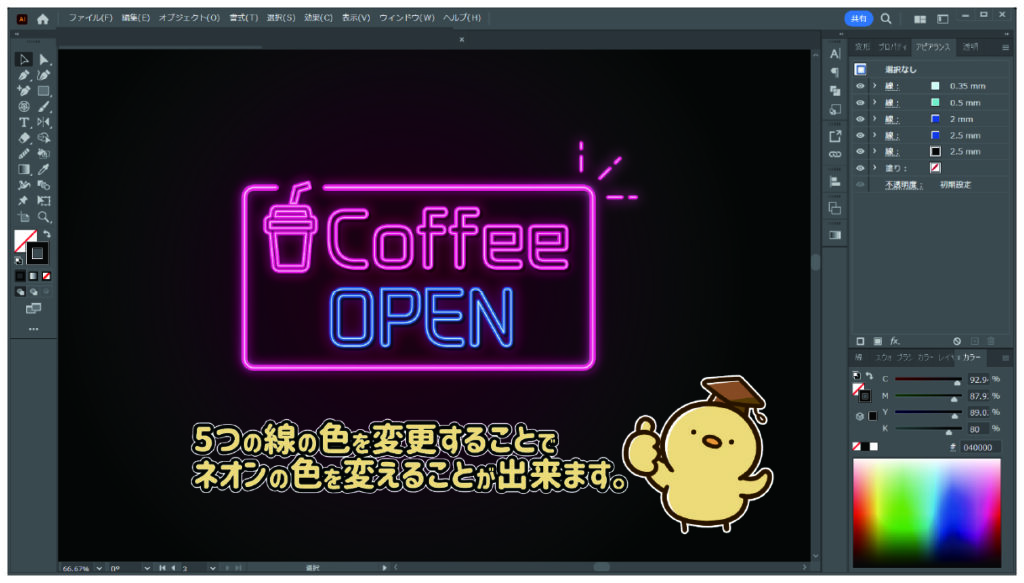Open the Links panel chain icon
Image resolution: width=1024 pixels, height=583 pixels.
pos(835,154)
